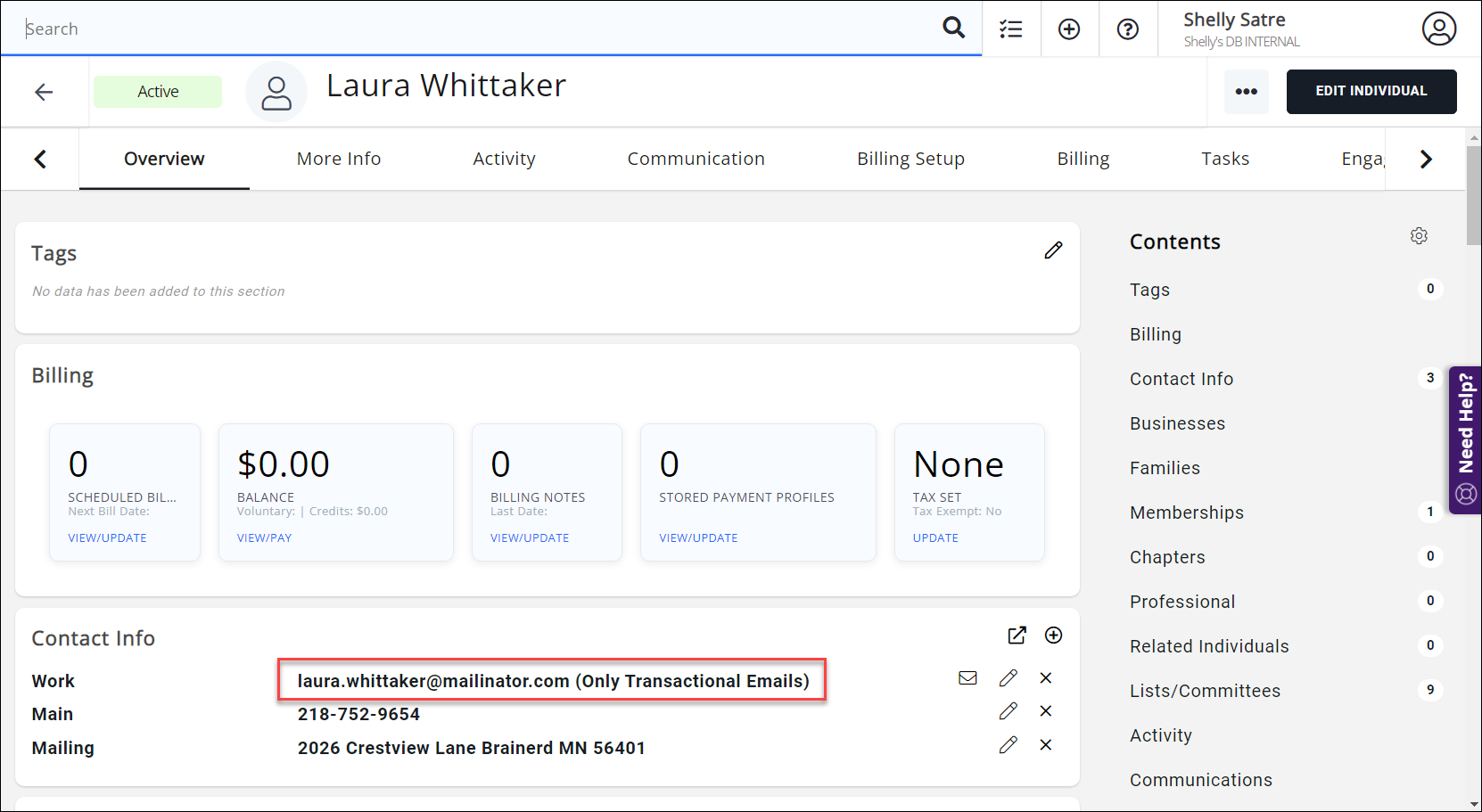Delete the Main phone number entry
Image resolution: width=1482 pixels, height=812 pixels.
(1046, 711)
